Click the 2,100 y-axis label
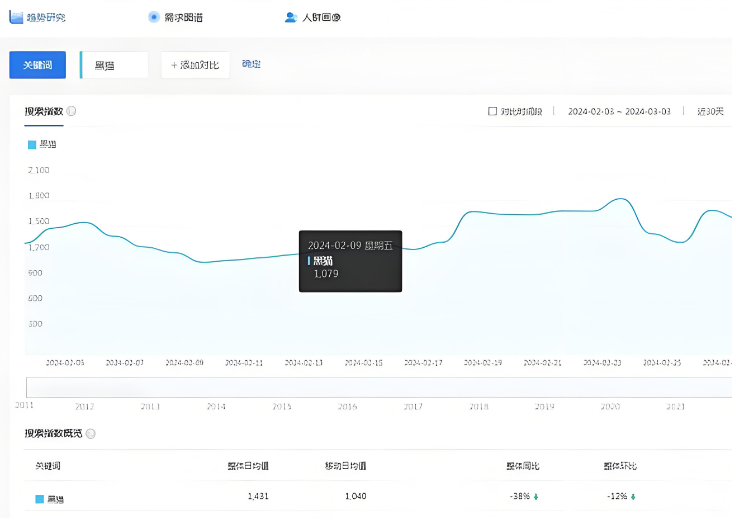The height and width of the screenshot is (518, 732). coord(38,170)
